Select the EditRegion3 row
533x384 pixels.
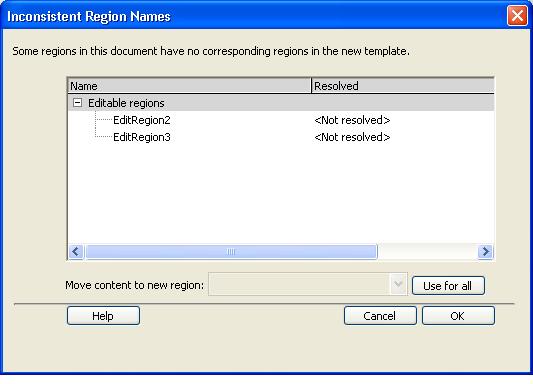(281, 137)
